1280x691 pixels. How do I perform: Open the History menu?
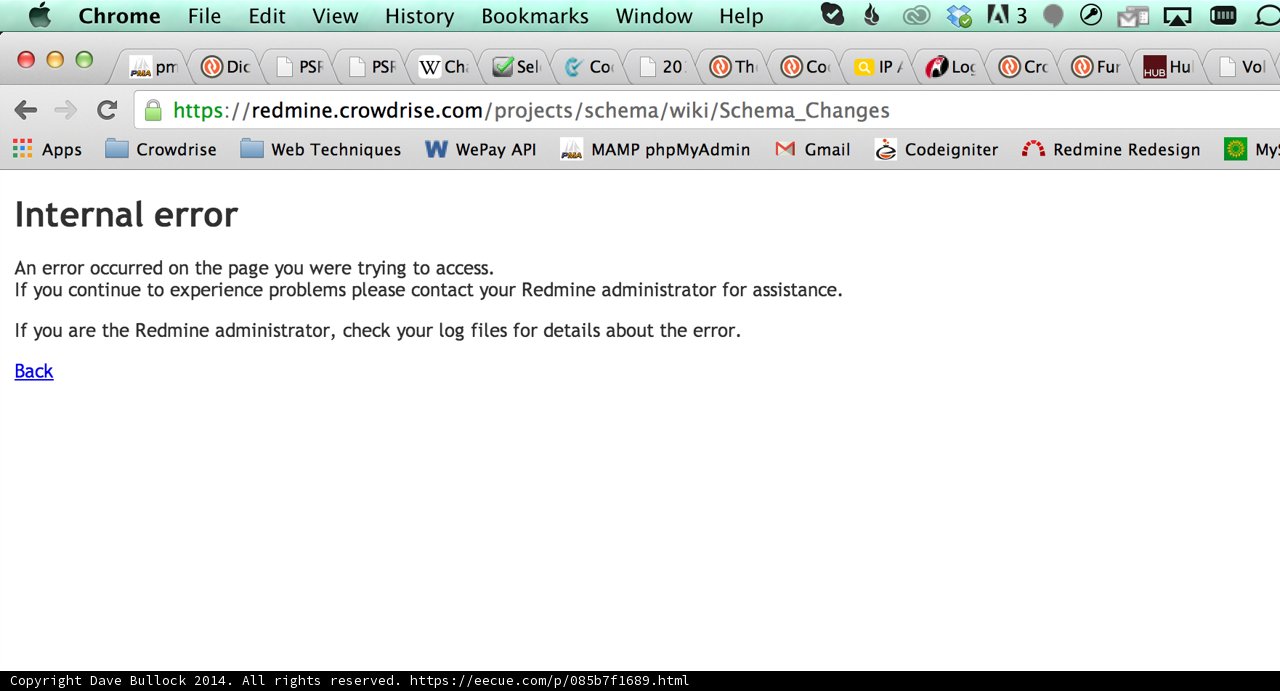pos(419,16)
